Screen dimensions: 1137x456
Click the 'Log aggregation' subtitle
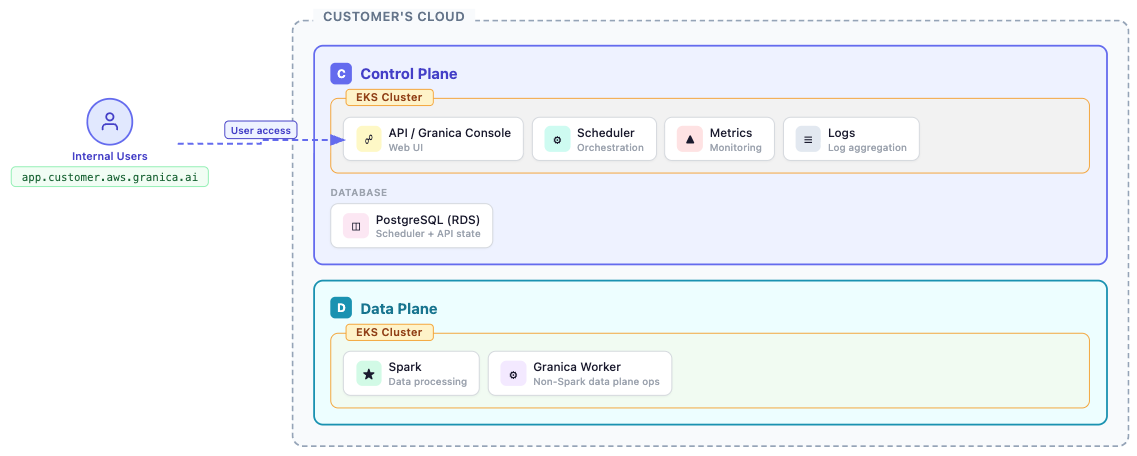(x=867, y=148)
